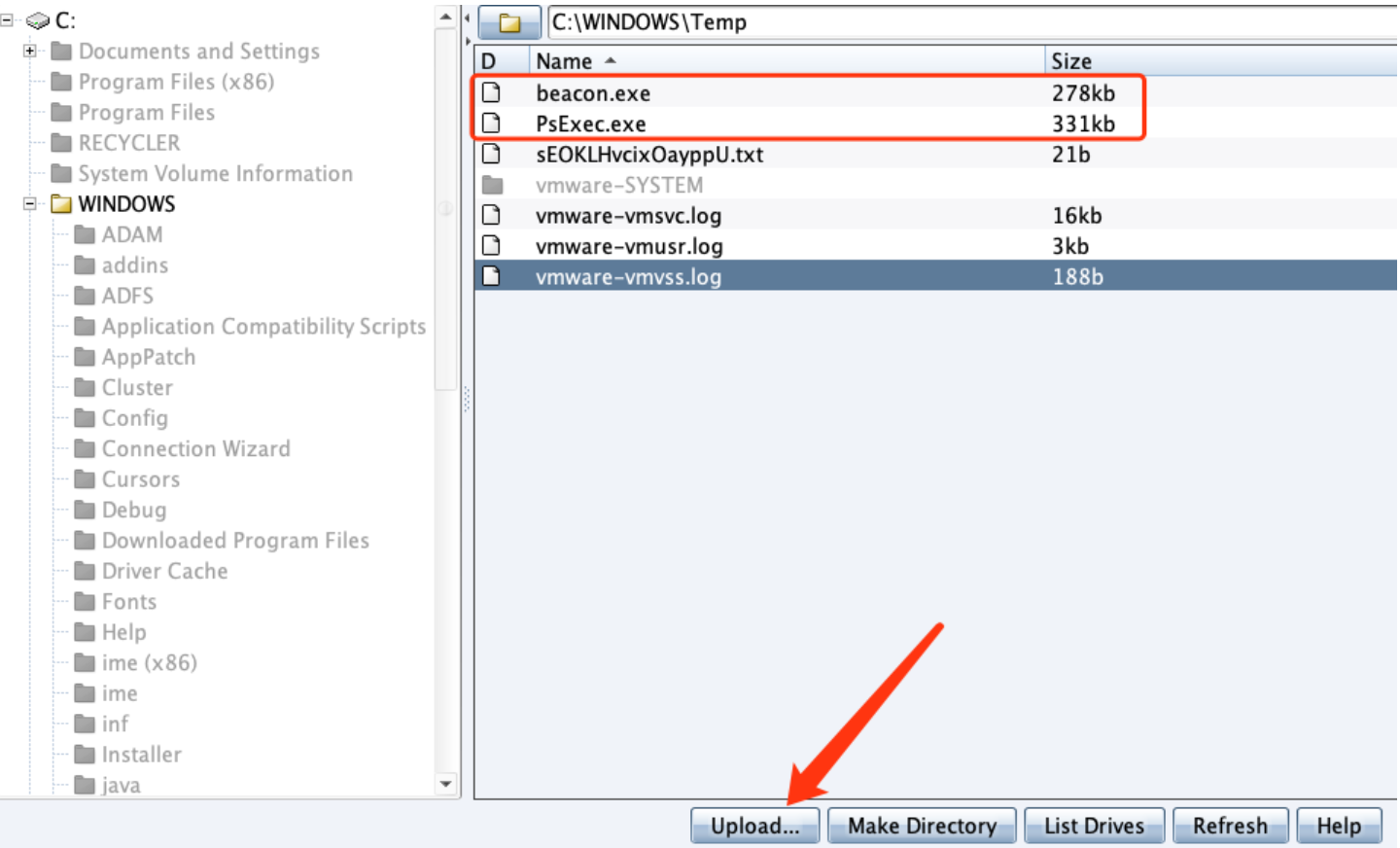1400x848 pixels.
Task: Click the RECYCLER folder icon
Action: [x=61, y=143]
